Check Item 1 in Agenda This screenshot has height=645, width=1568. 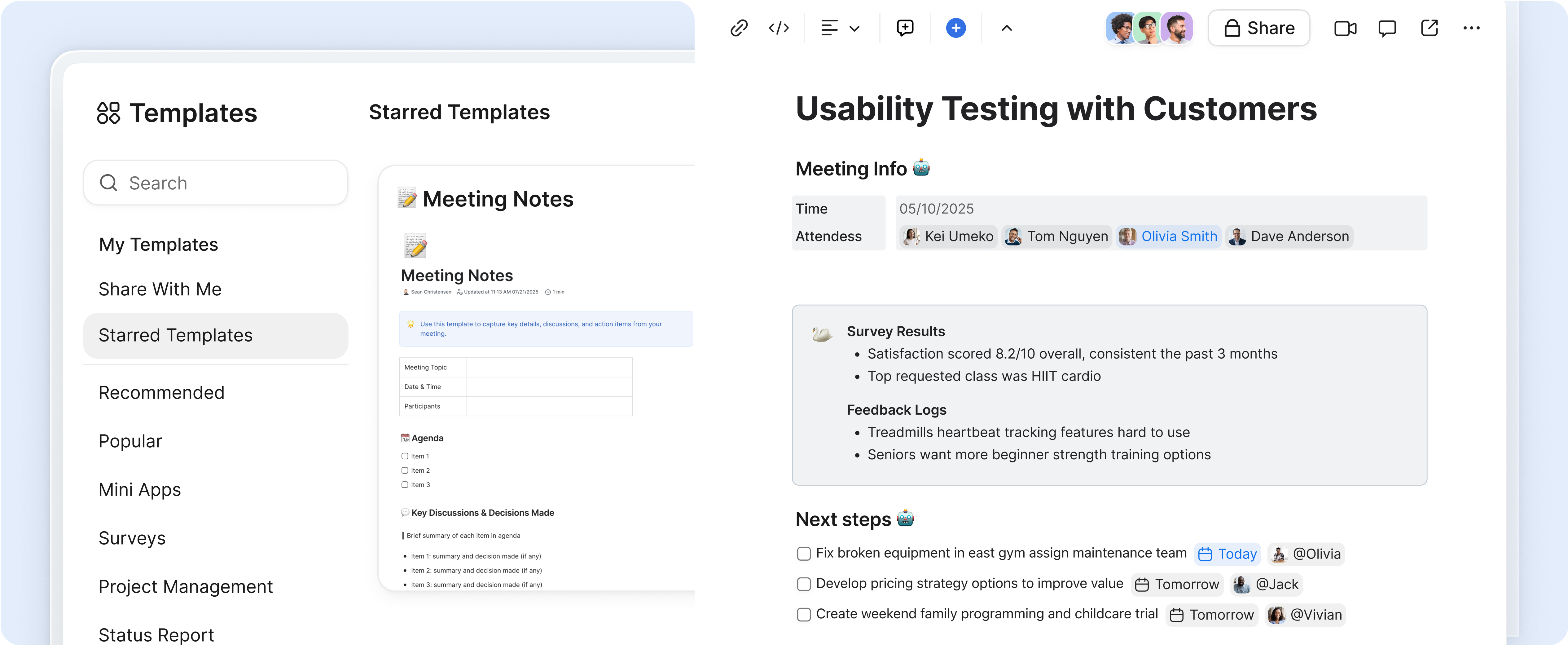[405, 456]
